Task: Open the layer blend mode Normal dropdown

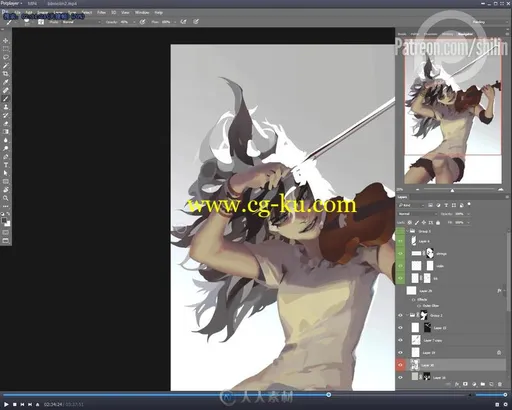Action: pyautogui.click(x=417, y=214)
